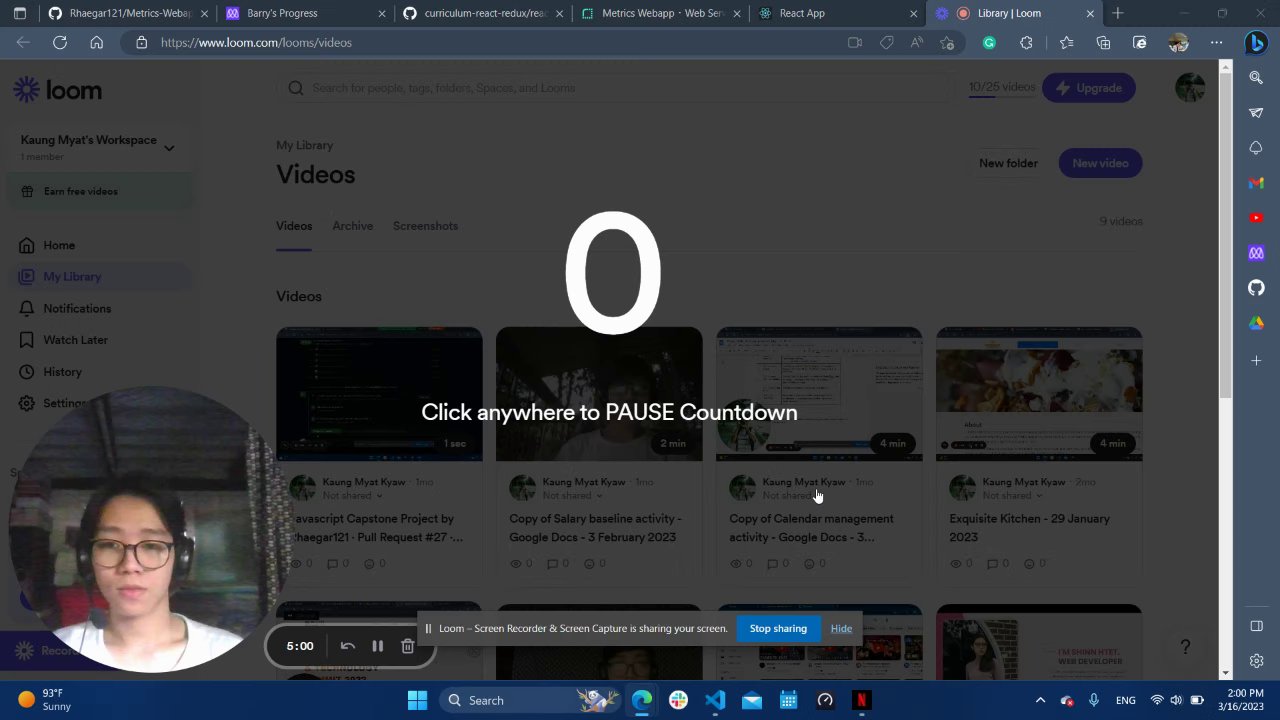
Task: Click the New folder button
Action: 1008,163
